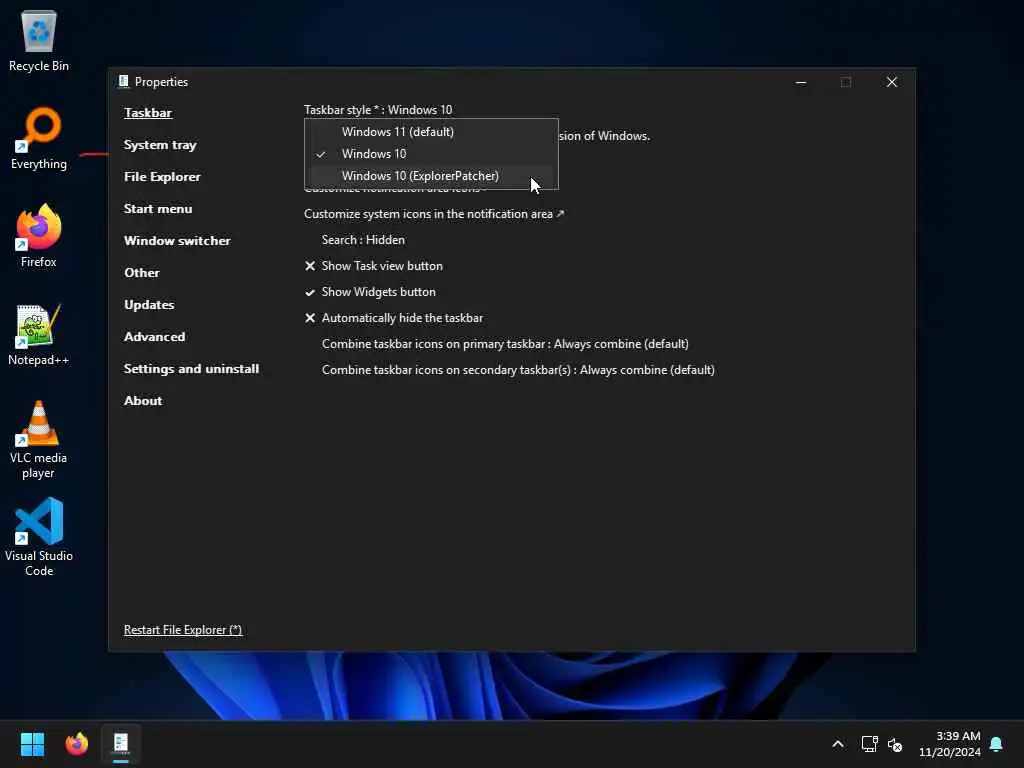Launch Firefox from the desktop

pyautogui.click(x=39, y=236)
